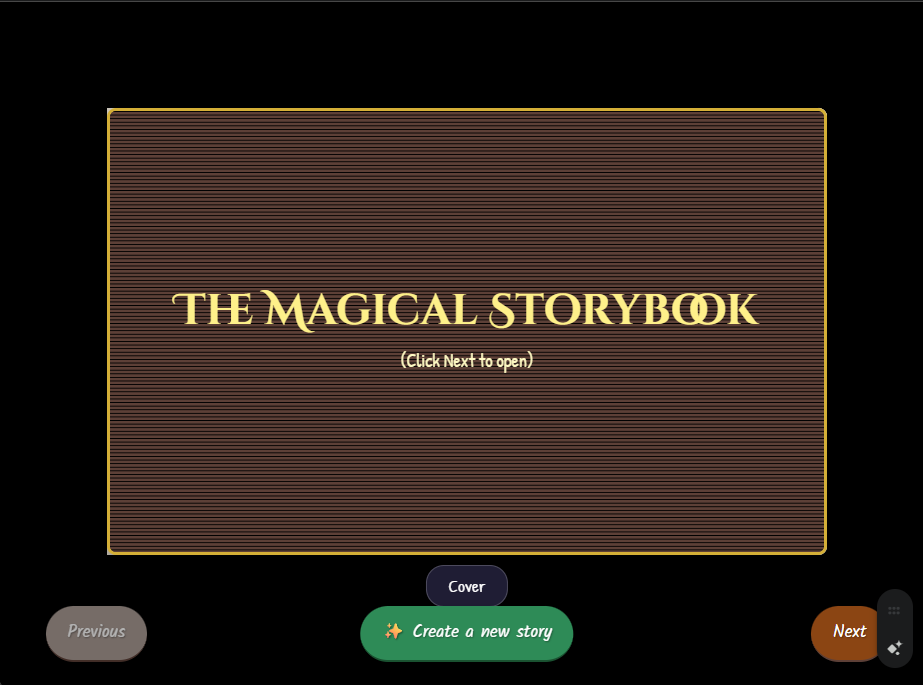Click the word Magical in the title

[x=367, y=310]
